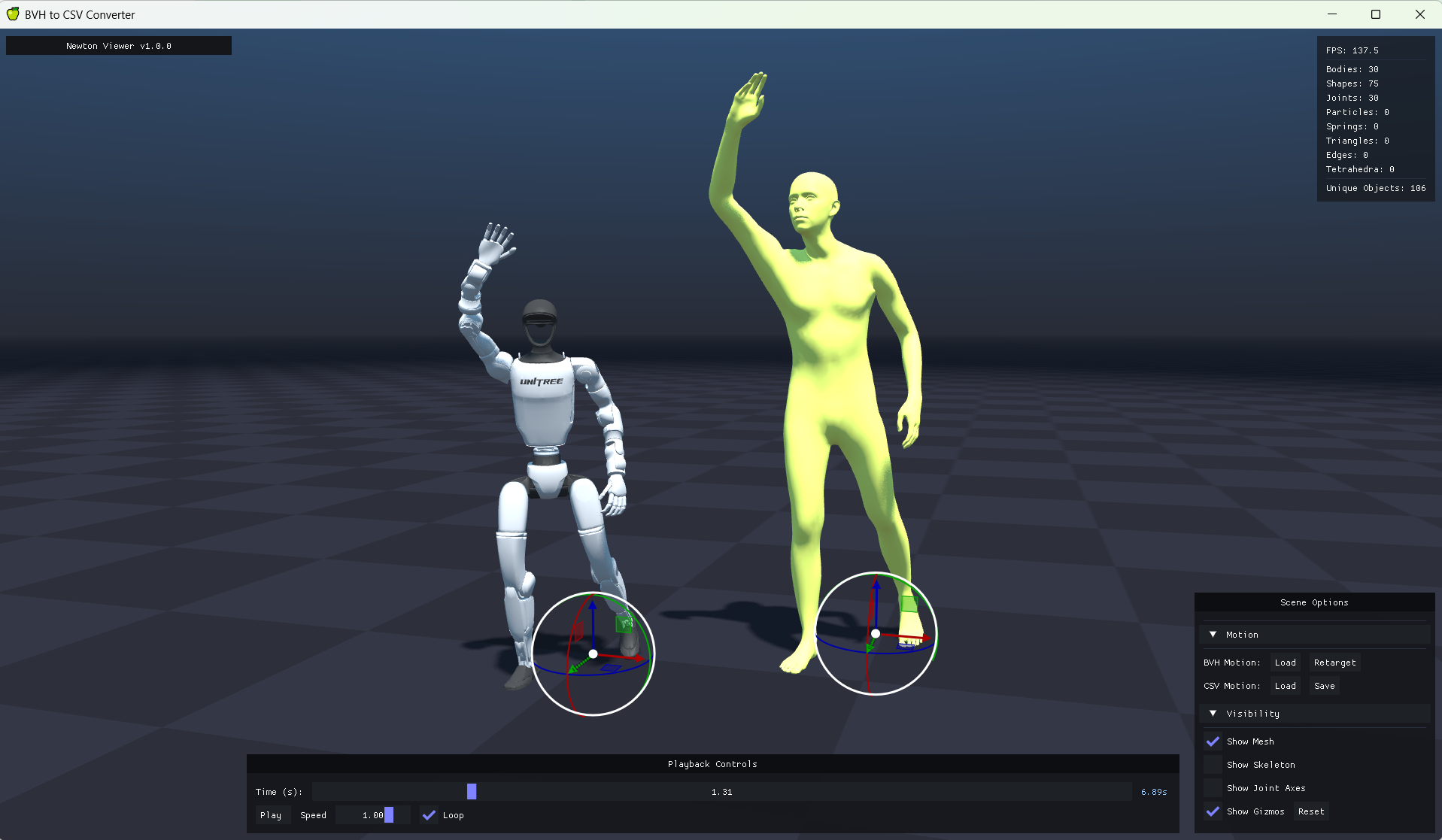This screenshot has width=1442, height=840.
Task: Click the green axis arrow on robot gizmo
Action: pos(579,664)
